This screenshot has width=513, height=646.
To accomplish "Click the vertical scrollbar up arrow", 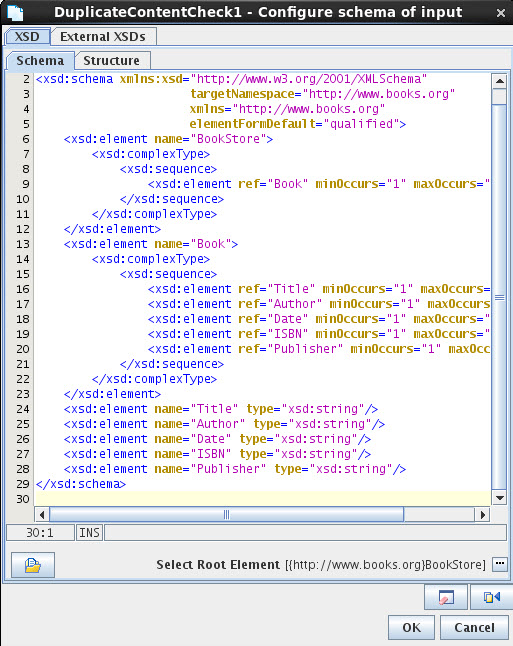I will tap(499, 81).
